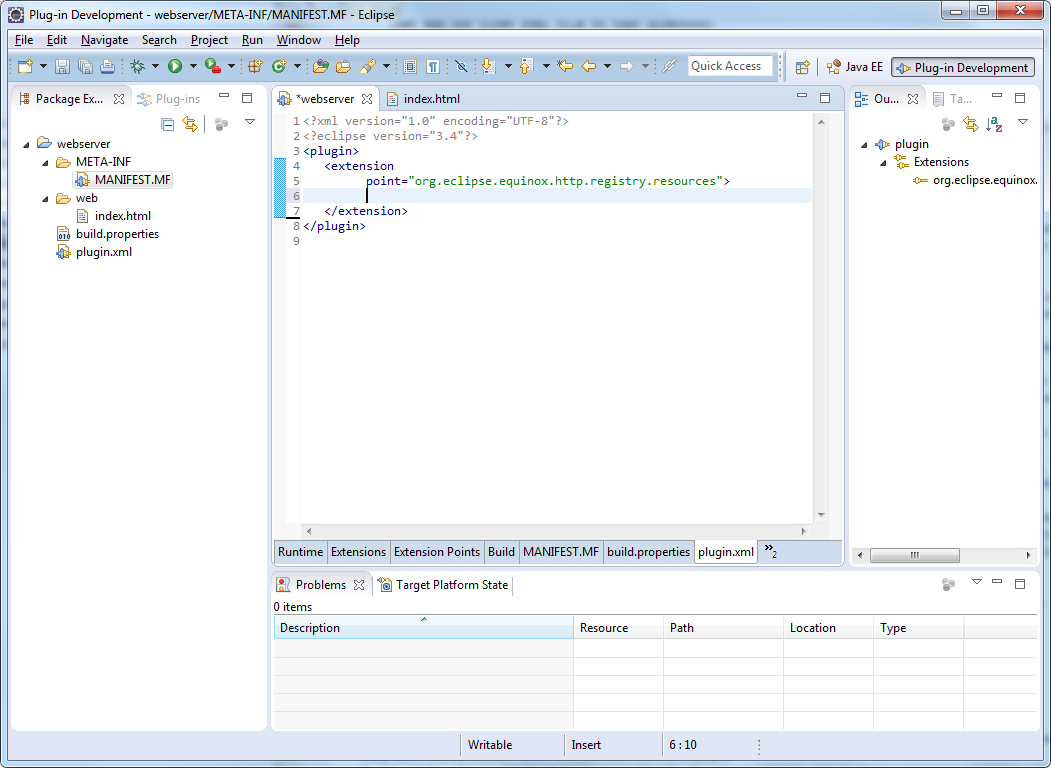Open build.properties page tab
This screenshot has height=768, width=1051.
(x=648, y=552)
